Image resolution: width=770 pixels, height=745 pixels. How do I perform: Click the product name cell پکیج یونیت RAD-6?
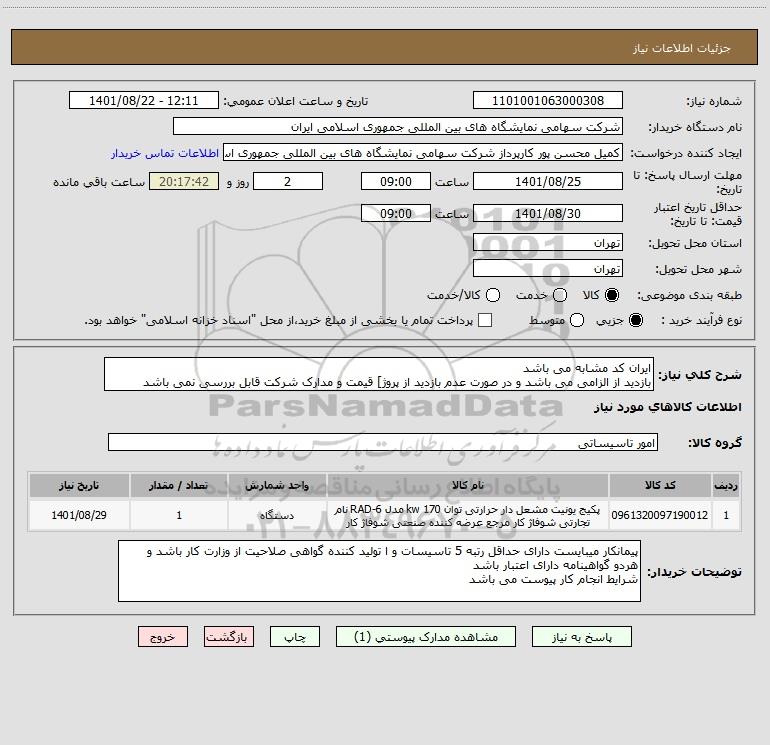pyautogui.click(x=468, y=515)
